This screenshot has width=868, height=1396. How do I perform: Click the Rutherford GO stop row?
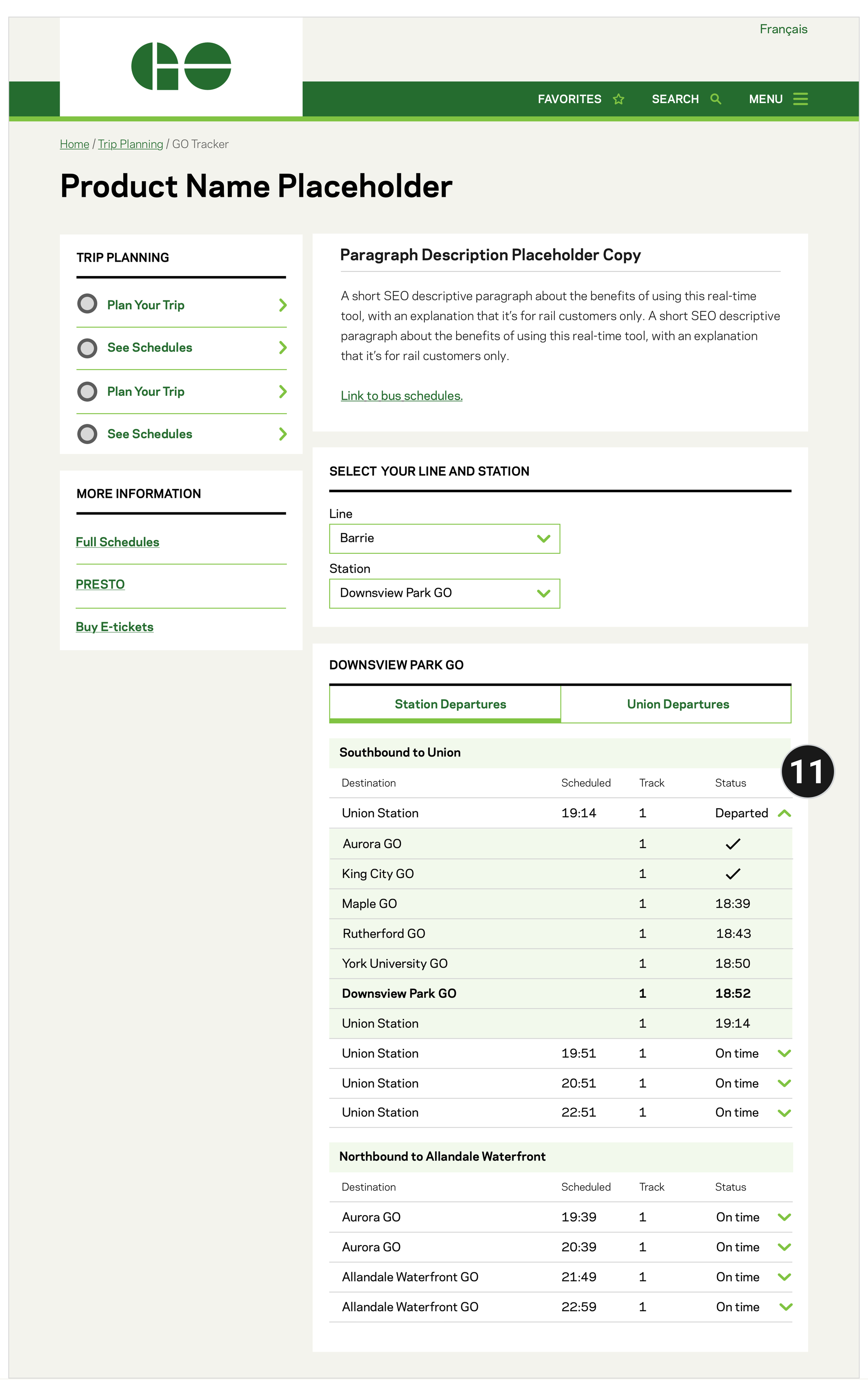560,933
